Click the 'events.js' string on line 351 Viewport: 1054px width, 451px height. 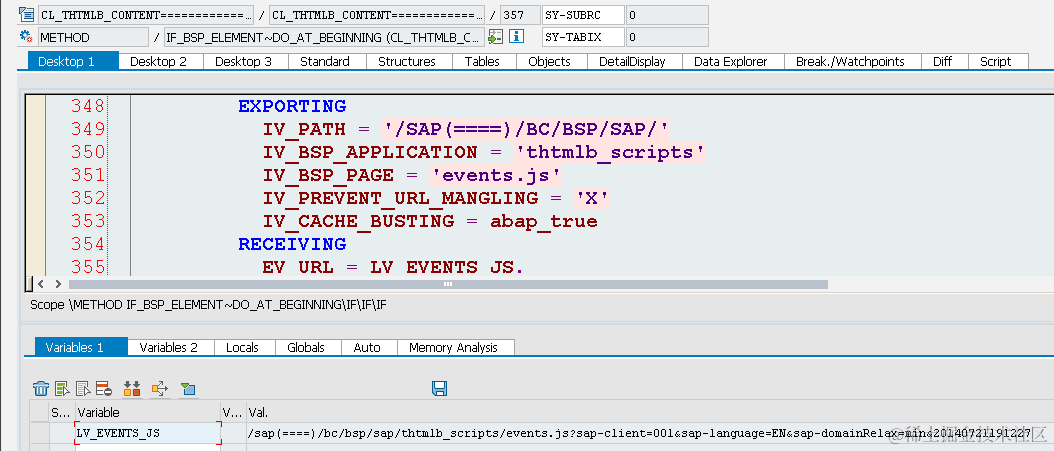[x=496, y=175]
